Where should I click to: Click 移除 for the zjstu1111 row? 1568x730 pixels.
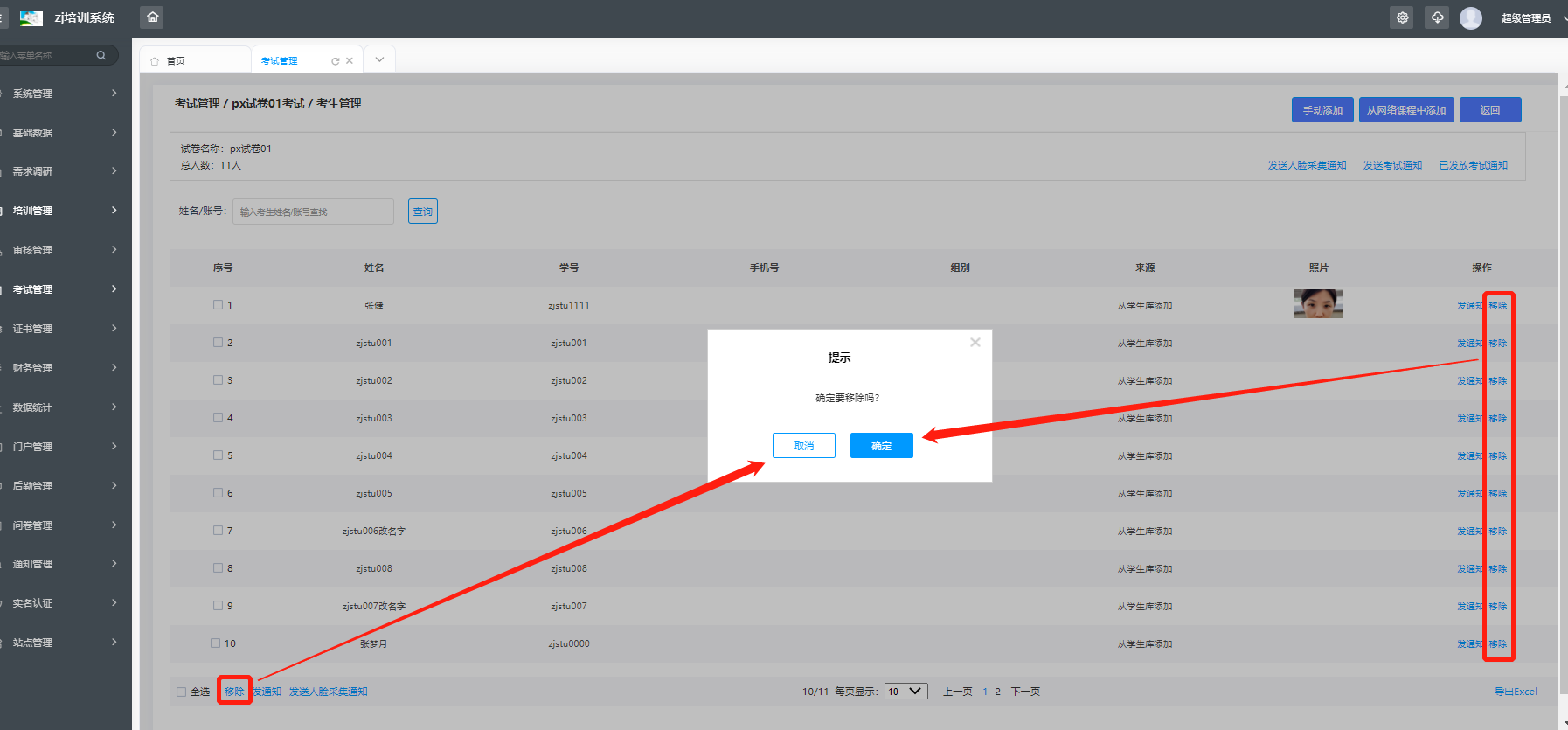click(x=1498, y=306)
